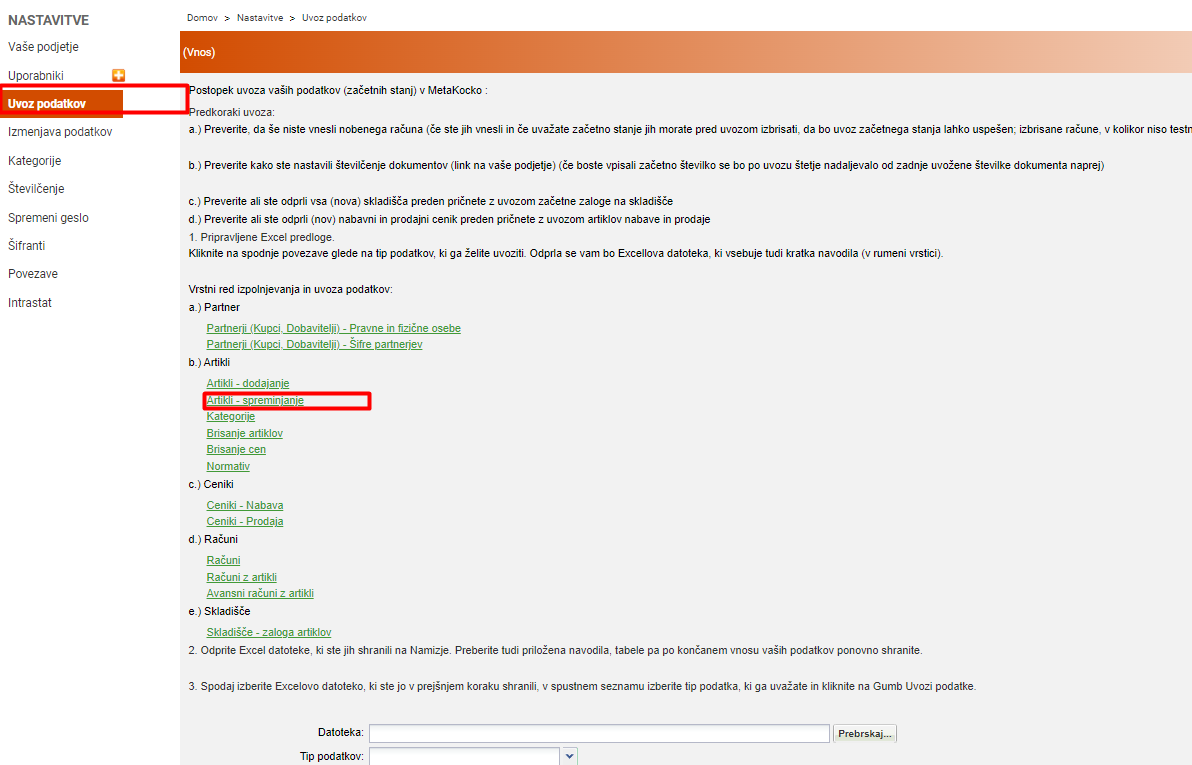Open the Uporabniki menu item

(x=36, y=75)
